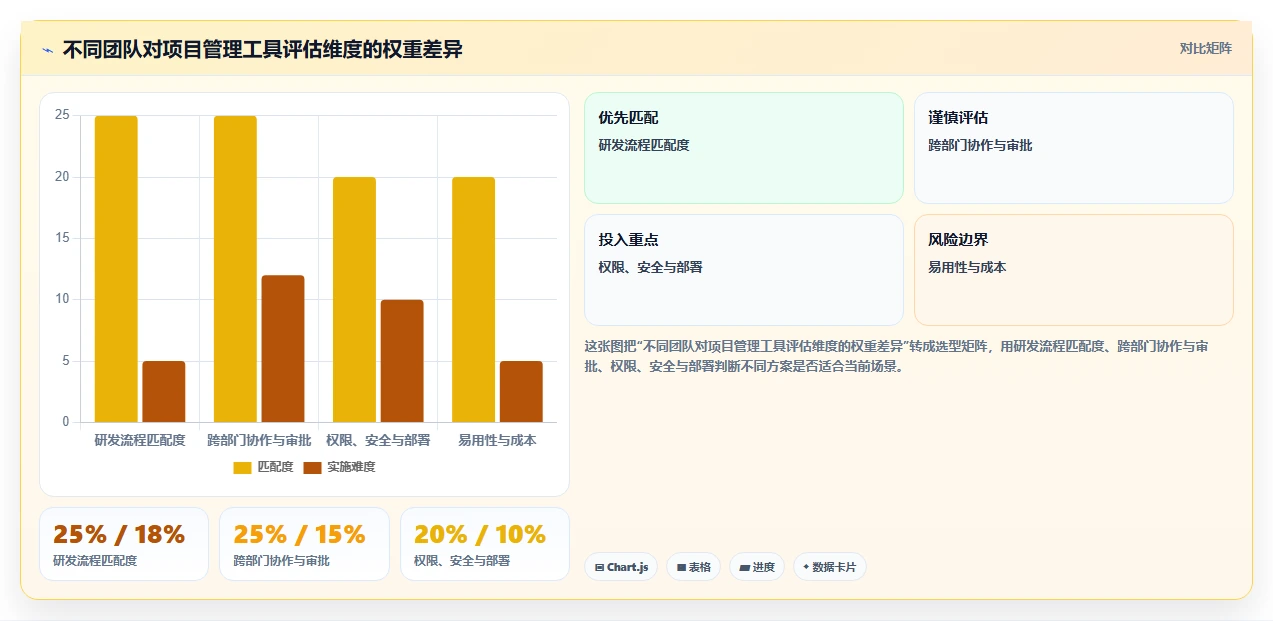Click the 数据卡片 sparkle icon

(806, 567)
